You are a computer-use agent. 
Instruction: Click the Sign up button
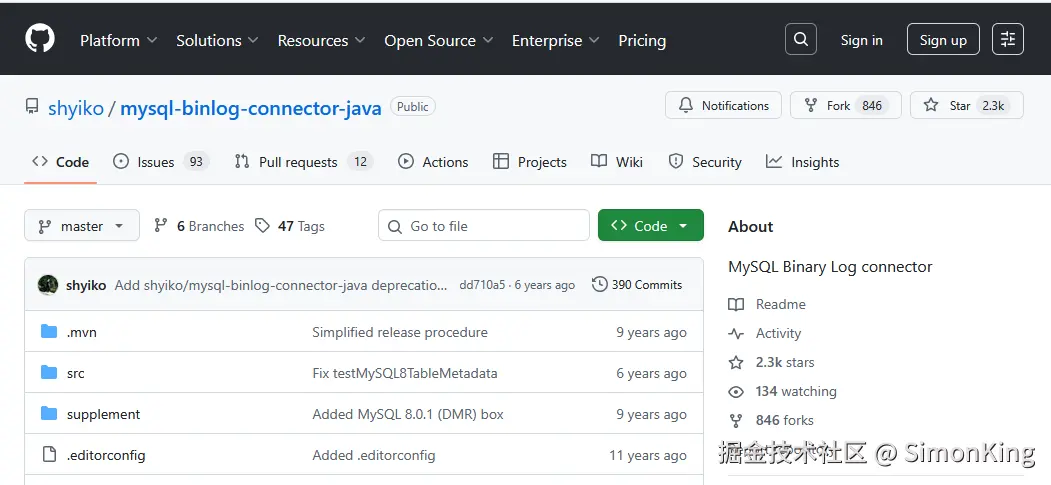point(943,40)
